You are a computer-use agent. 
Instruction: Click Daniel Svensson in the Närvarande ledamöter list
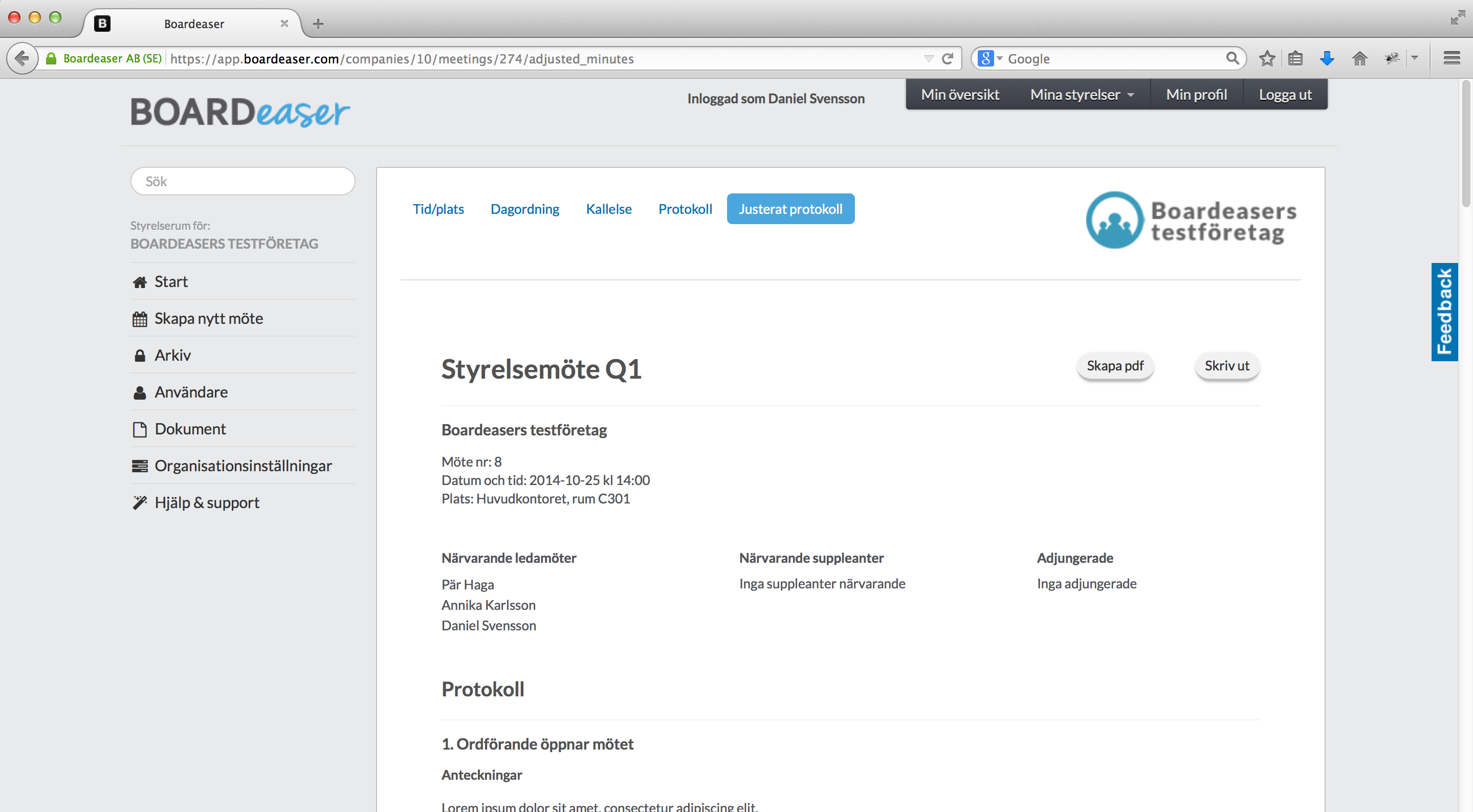[x=489, y=626]
